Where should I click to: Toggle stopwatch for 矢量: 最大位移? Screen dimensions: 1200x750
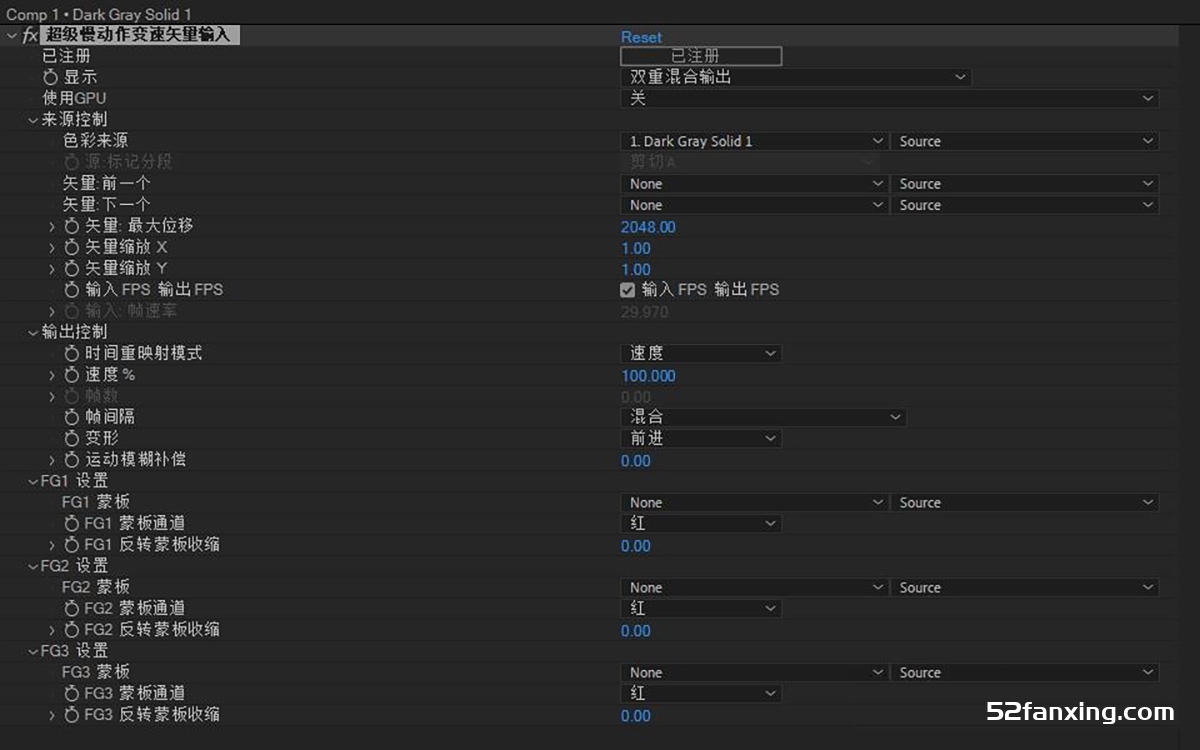tap(72, 226)
